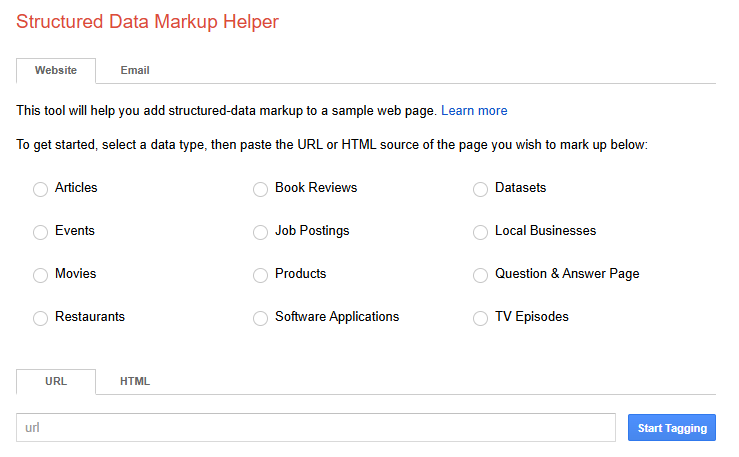Focus the url text field
The image size is (739, 457).
pos(316,428)
